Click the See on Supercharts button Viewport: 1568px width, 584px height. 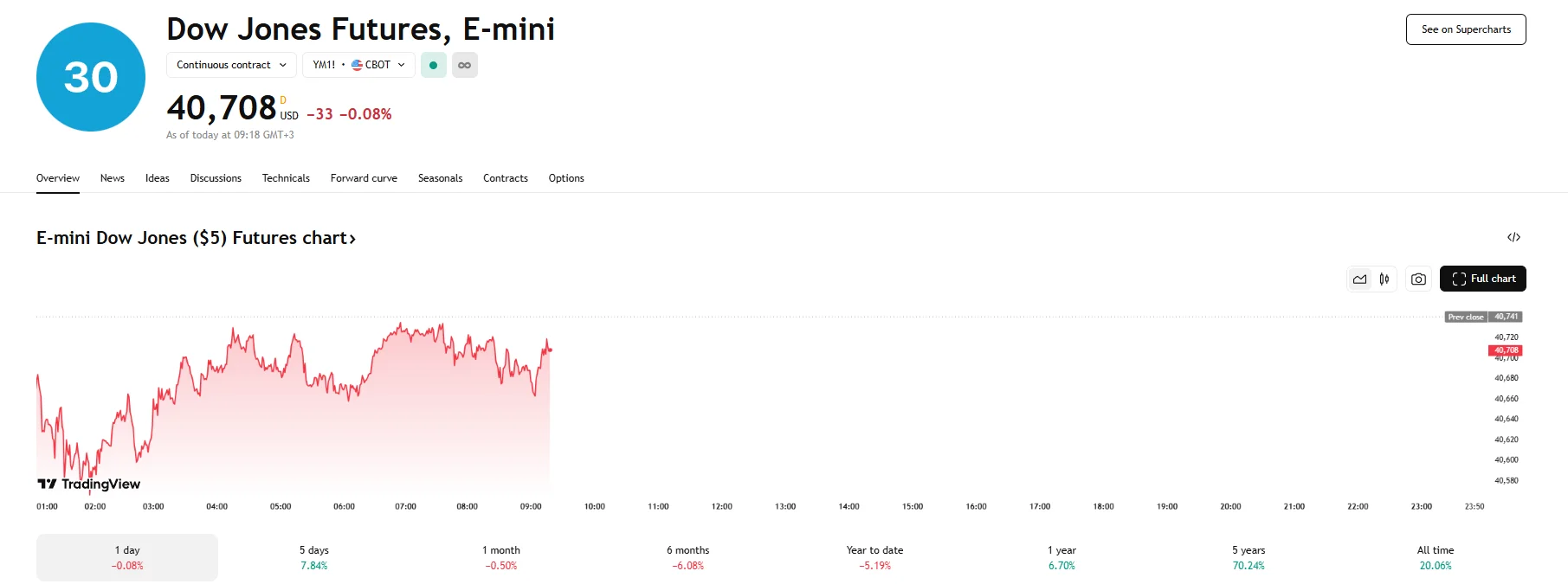point(1466,29)
